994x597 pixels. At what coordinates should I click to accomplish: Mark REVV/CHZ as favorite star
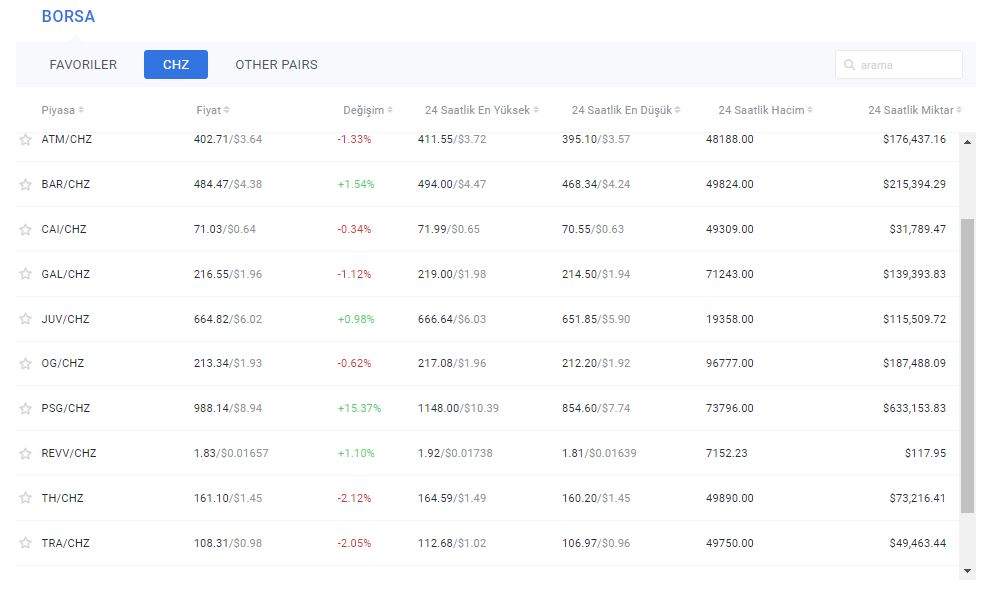click(26, 454)
